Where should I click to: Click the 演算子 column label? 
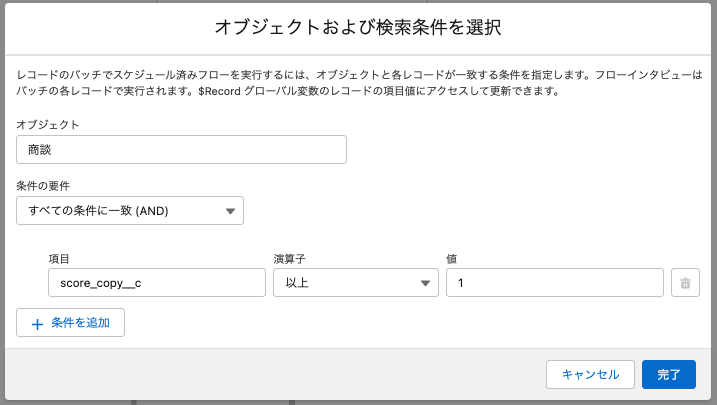point(289,259)
